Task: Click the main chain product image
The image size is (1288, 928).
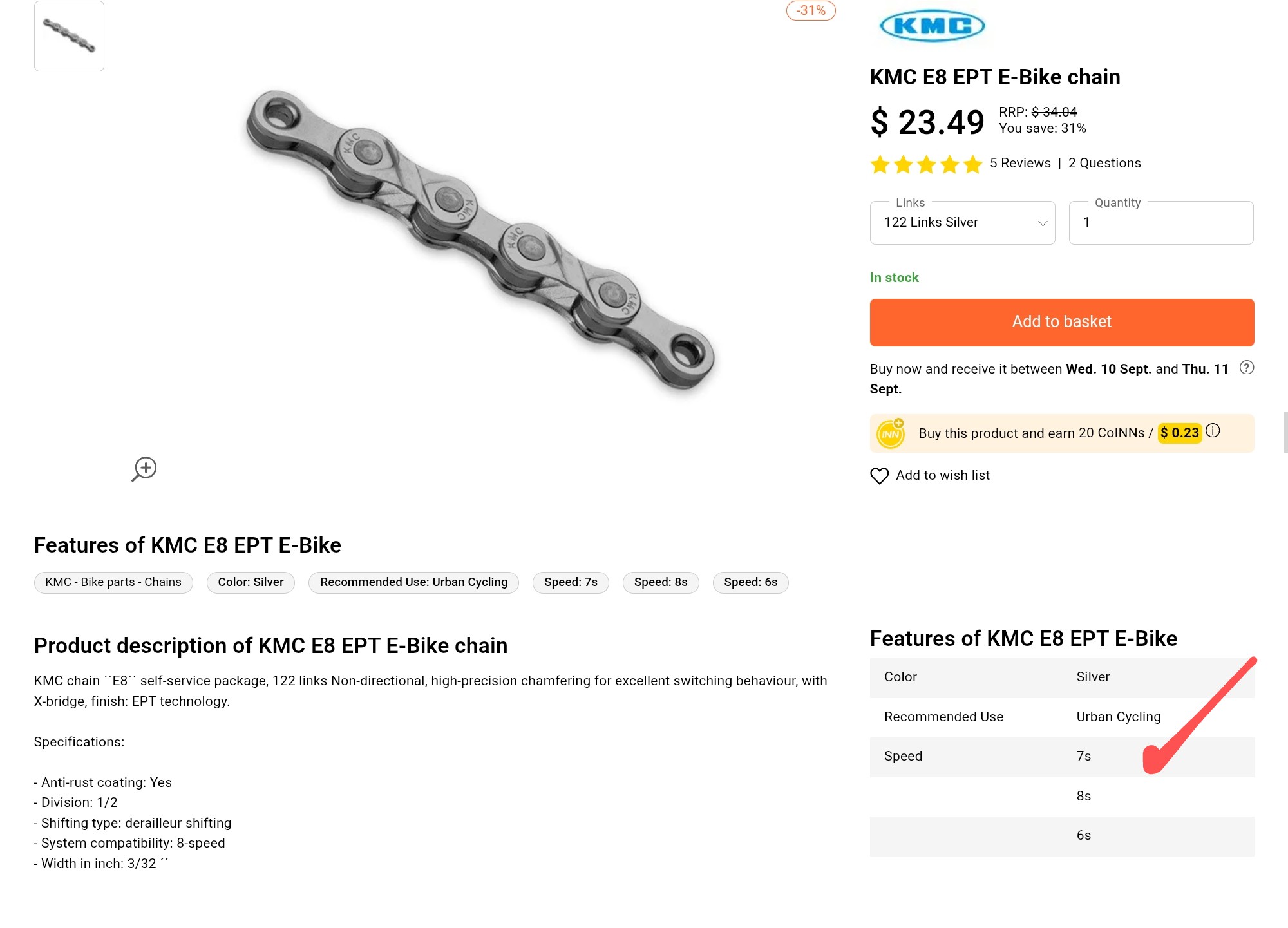Action: click(x=480, y=240)
